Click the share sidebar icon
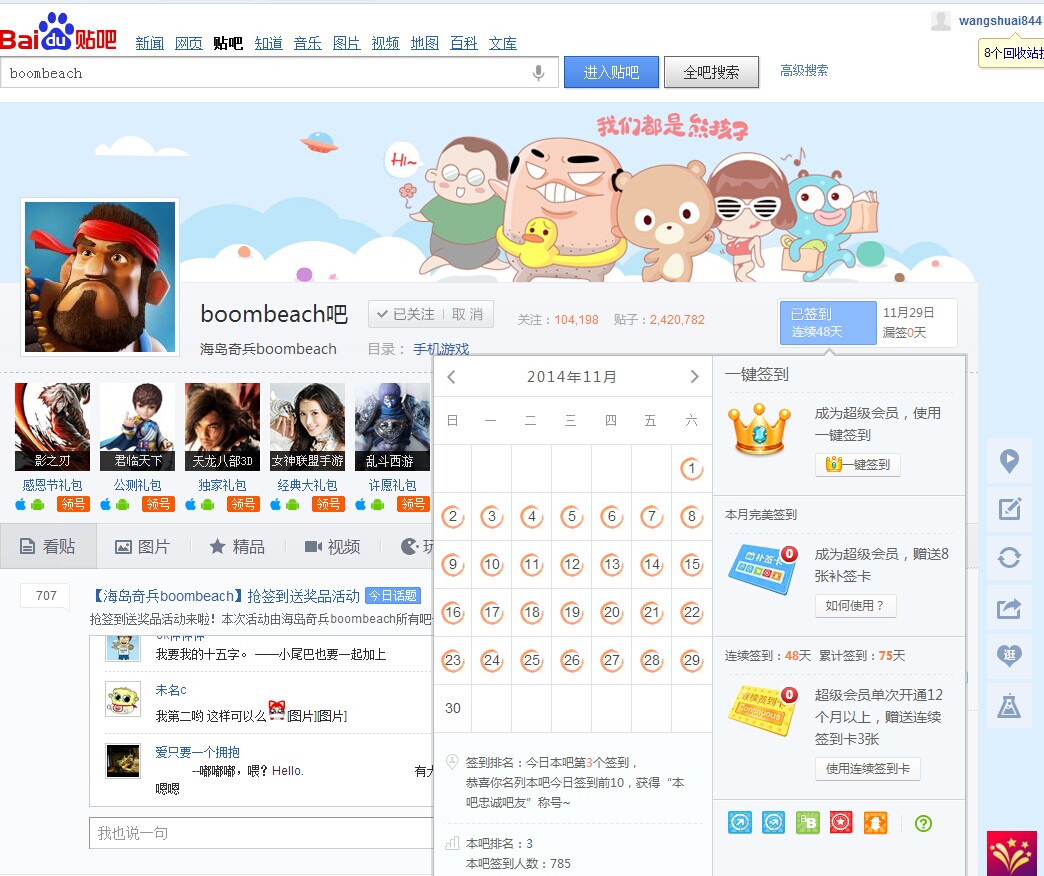This screenshot has width=1044, height=876. coord(1009,608)
